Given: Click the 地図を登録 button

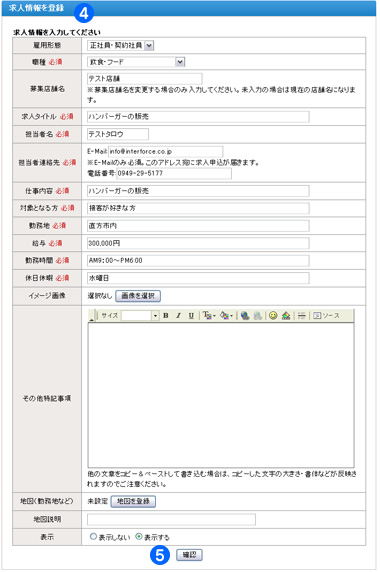Looking at the screenshot, I should (x=133, y=501).
